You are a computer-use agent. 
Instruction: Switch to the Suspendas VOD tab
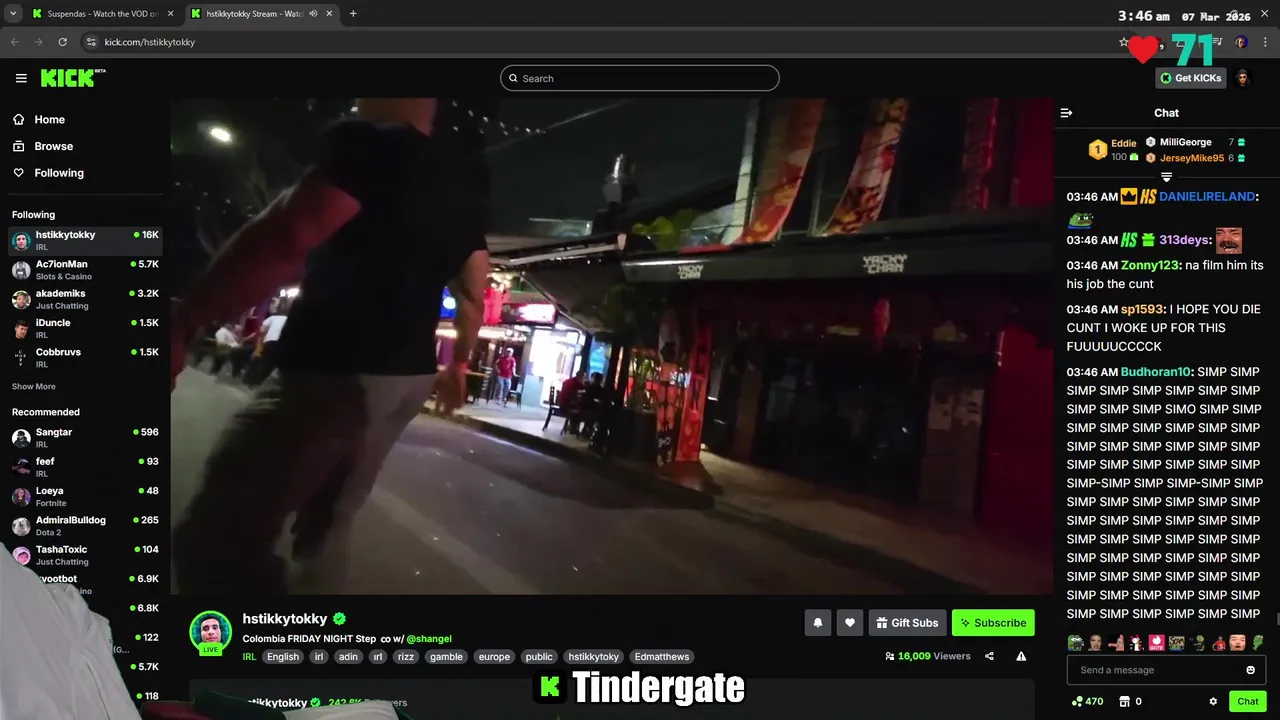[102, 14]
